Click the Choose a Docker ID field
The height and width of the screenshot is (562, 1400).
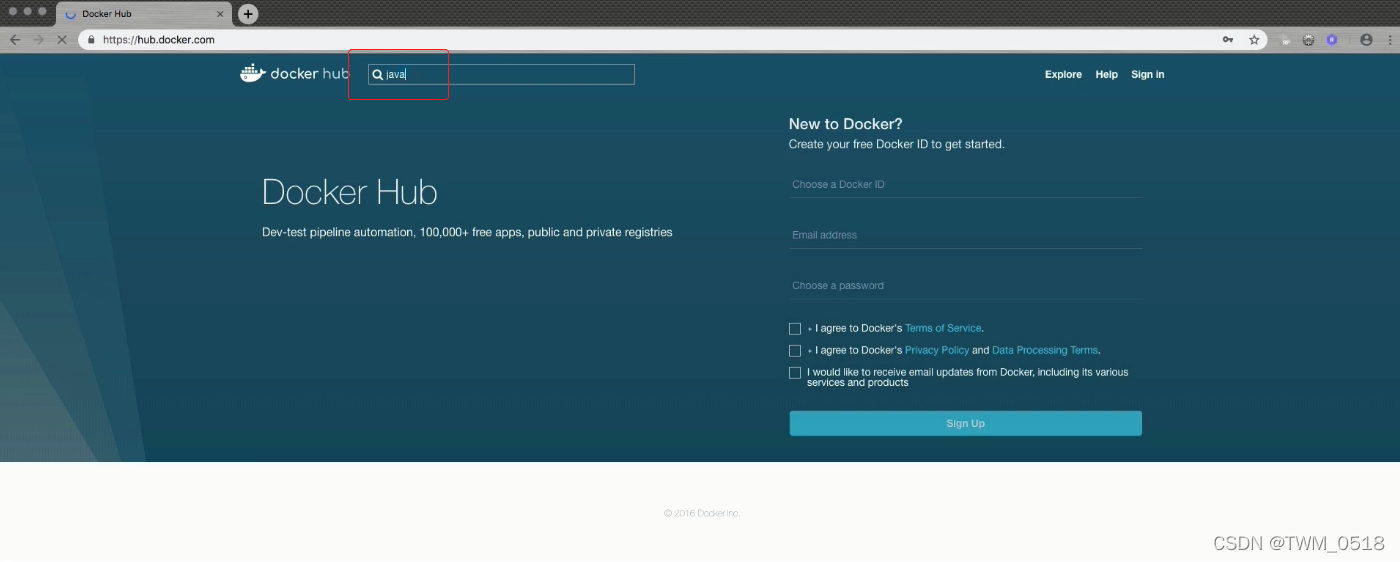(x=965, y=184)
